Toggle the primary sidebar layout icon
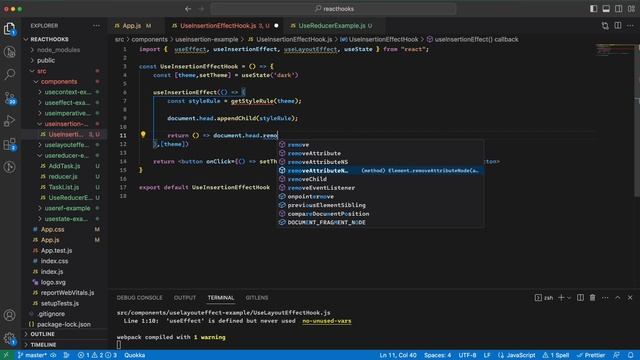 (x=593, y=9)
